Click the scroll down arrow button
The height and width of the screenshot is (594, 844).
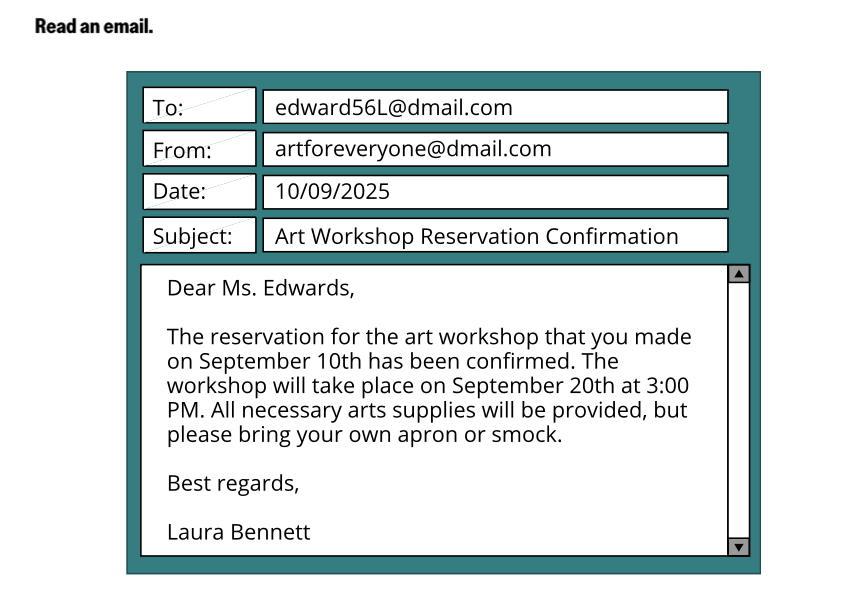[739, 546]
